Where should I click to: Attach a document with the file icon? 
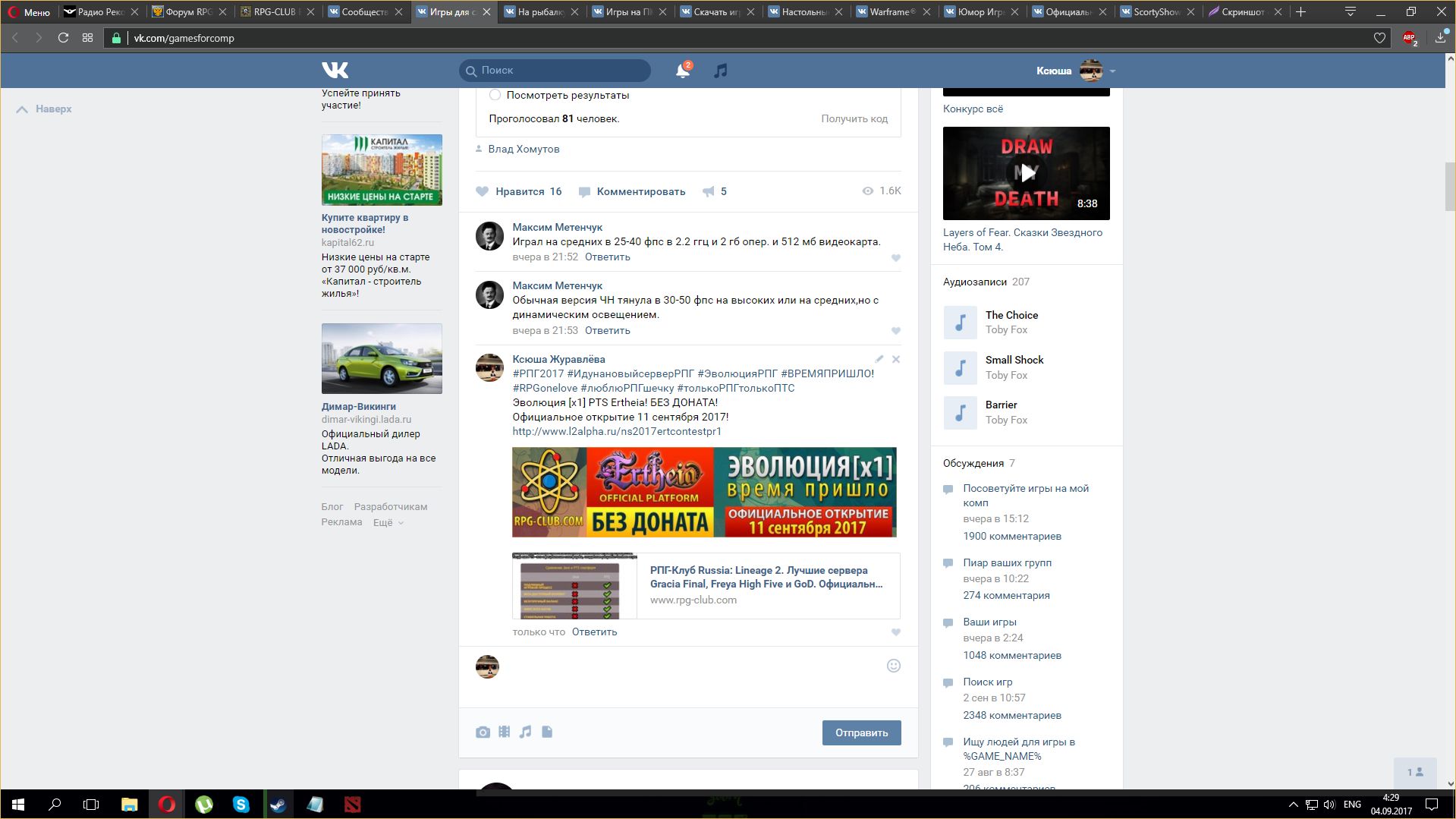tap(547, 732)
